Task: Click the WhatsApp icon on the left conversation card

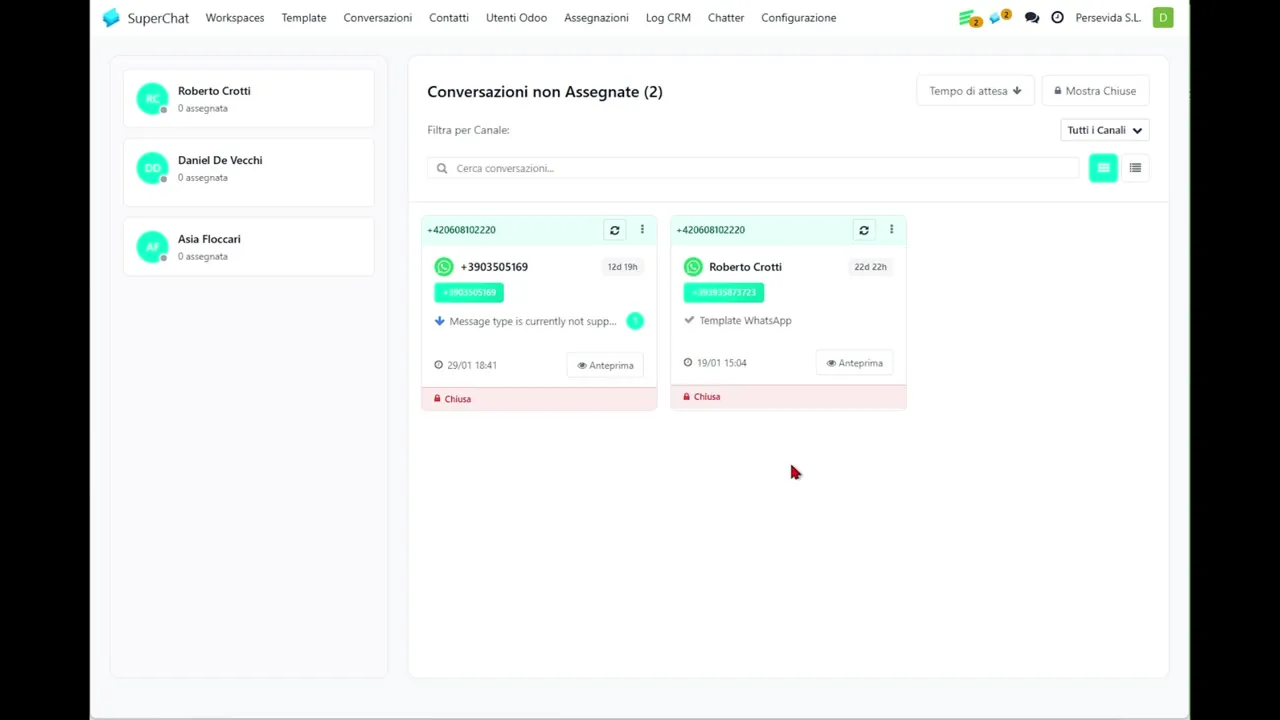Action: (x=443, y=266)
